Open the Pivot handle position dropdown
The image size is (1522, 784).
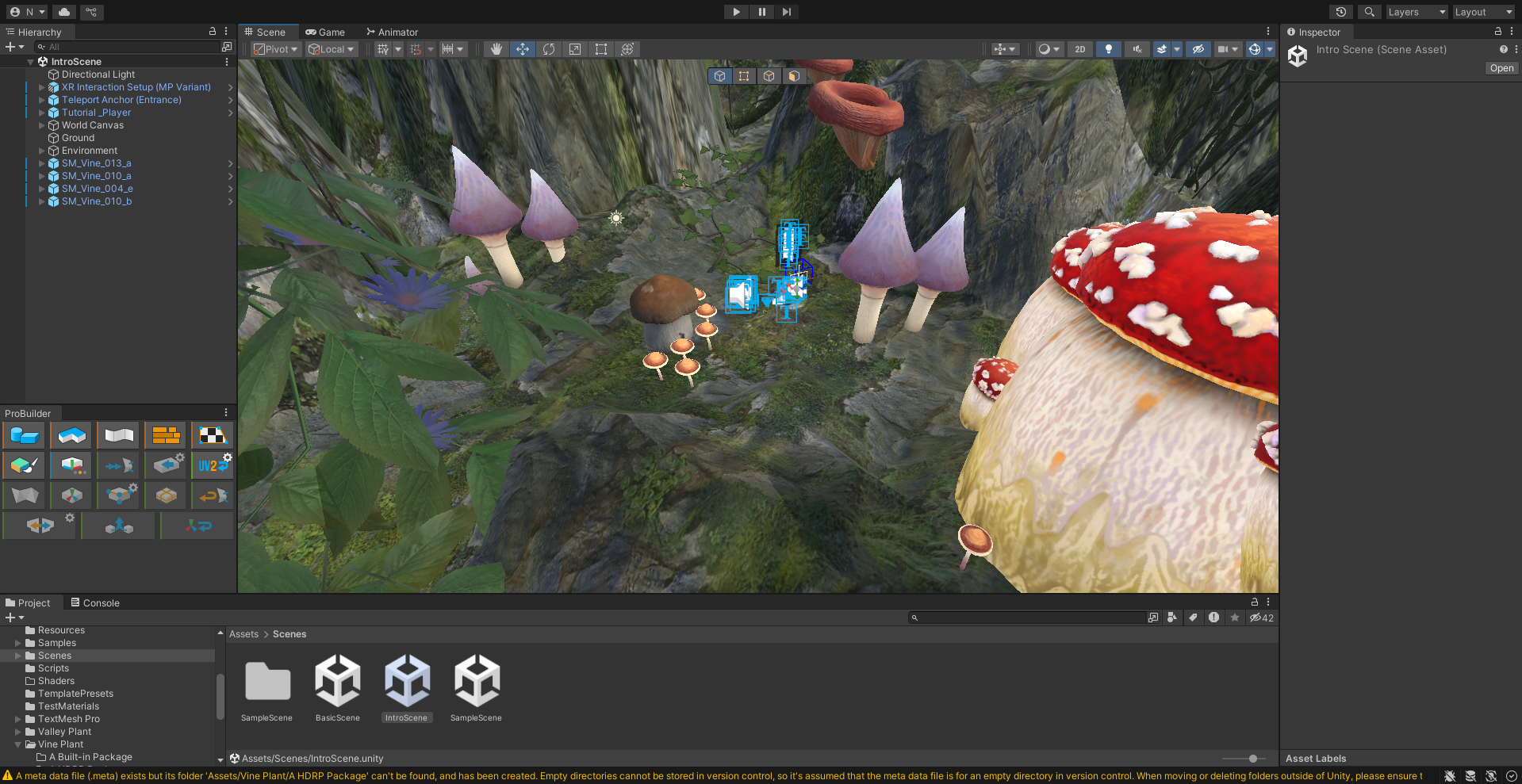click(x=274, y=48)
